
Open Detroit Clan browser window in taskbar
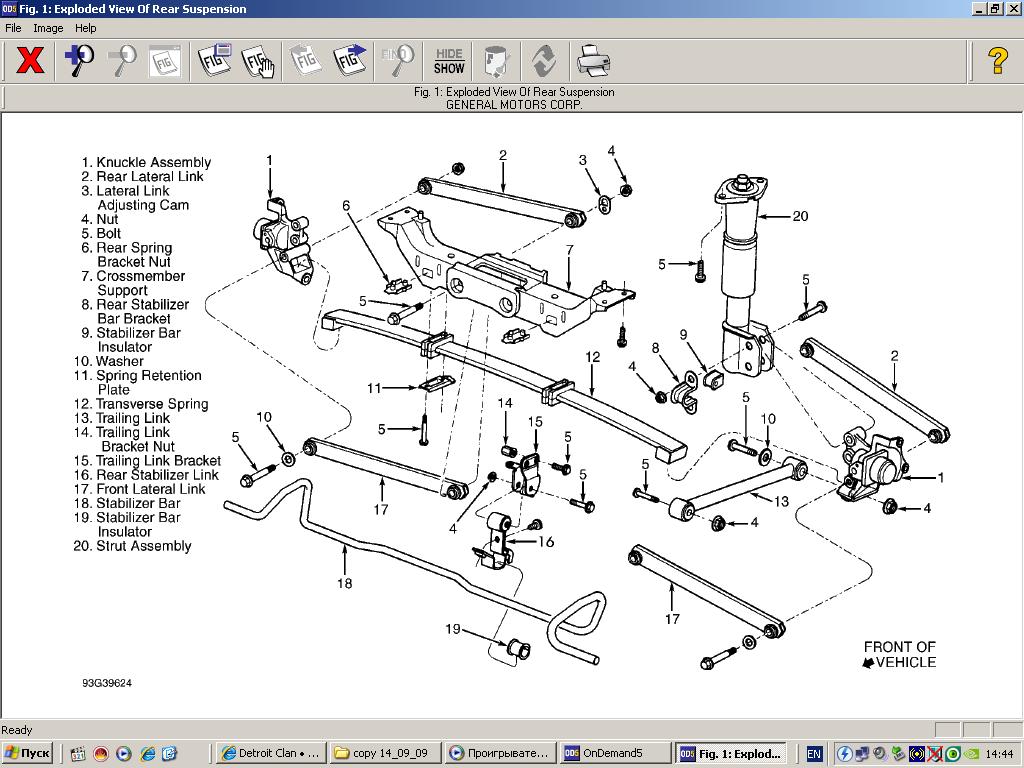tap(270, 753)
